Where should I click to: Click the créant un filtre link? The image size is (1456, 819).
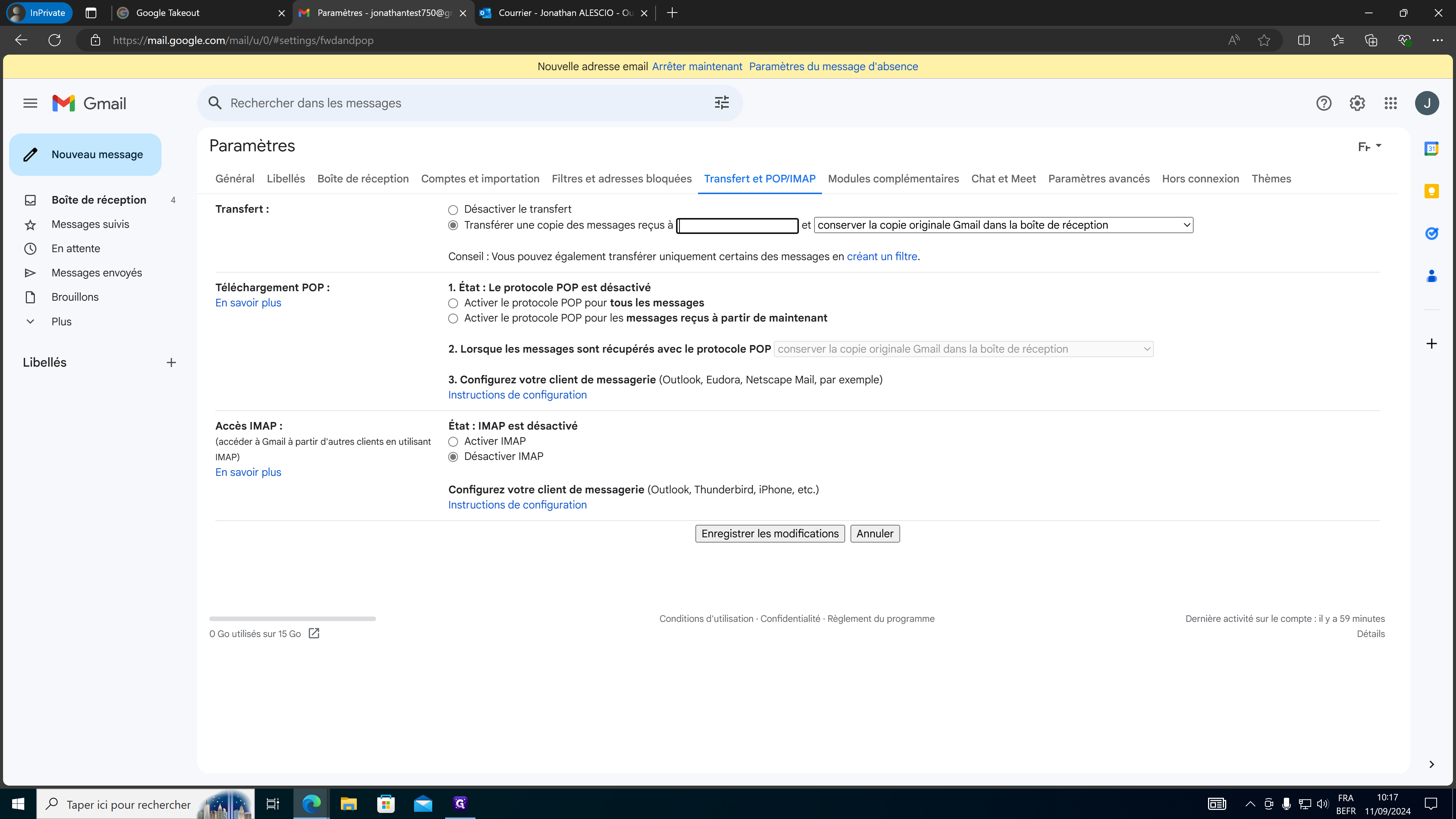pyautogui.click(x=882, y=257)
